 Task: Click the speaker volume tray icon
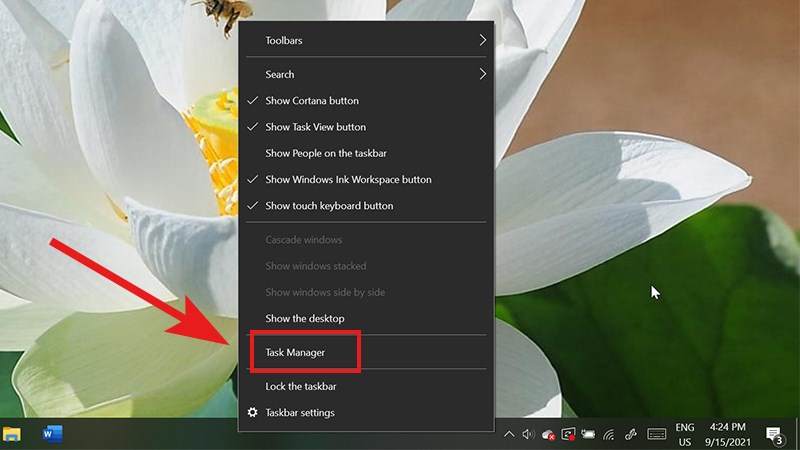coord(528,435)
